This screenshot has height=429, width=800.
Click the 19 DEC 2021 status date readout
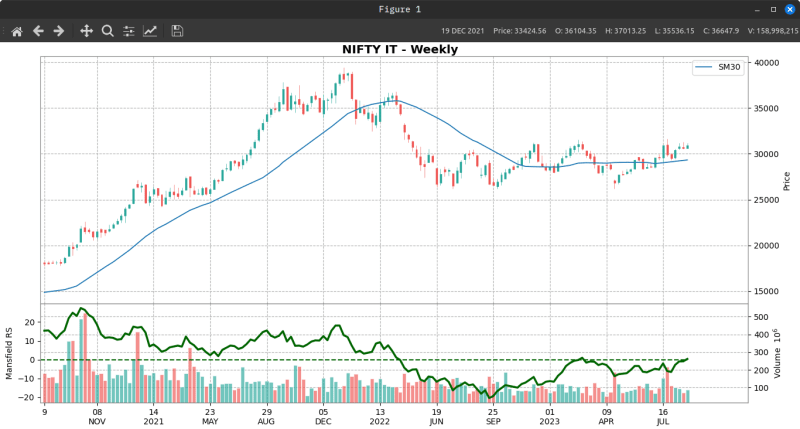pyautogui.click(x=463, y=31)
